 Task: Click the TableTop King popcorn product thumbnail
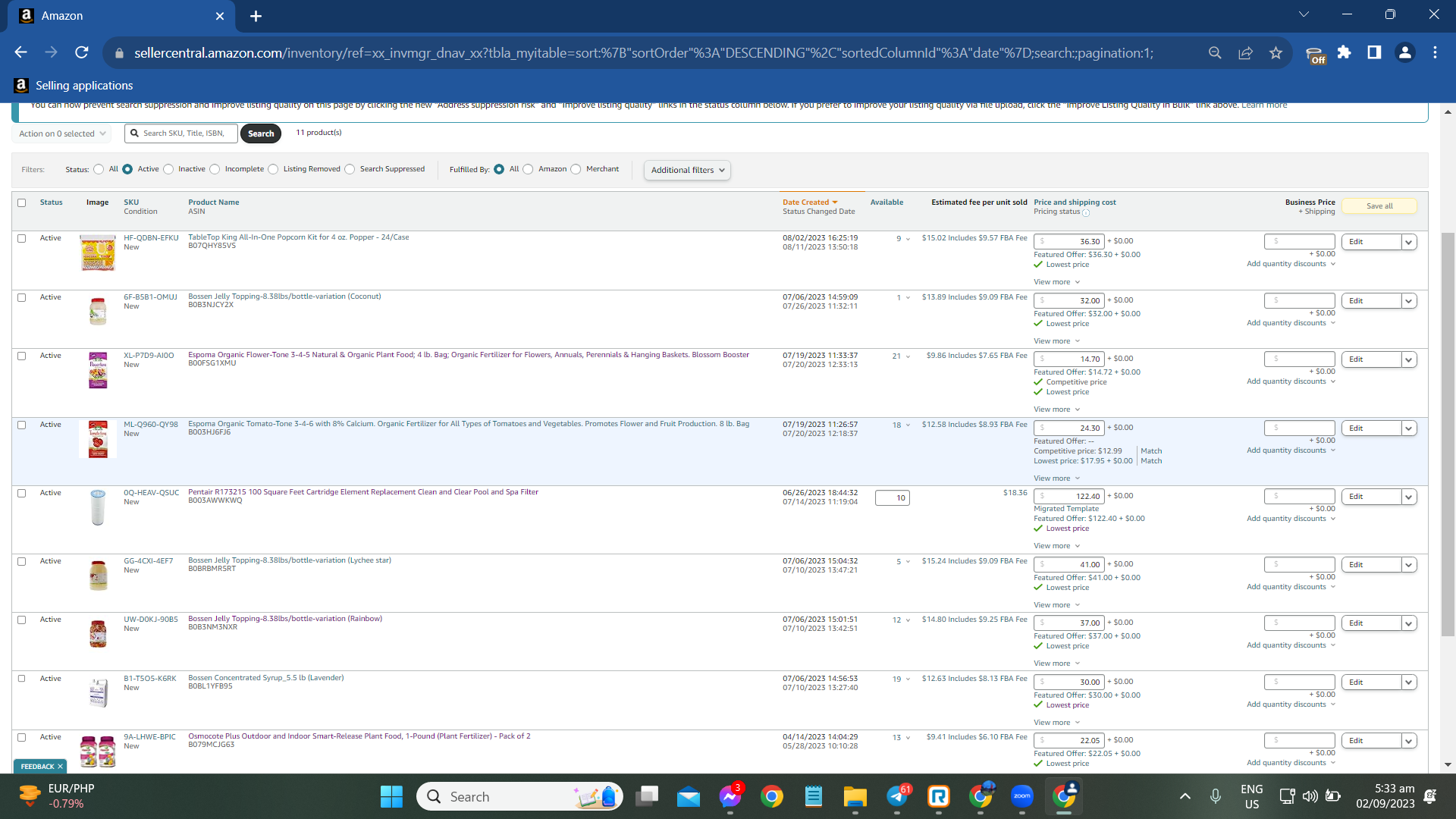[98, 253]
